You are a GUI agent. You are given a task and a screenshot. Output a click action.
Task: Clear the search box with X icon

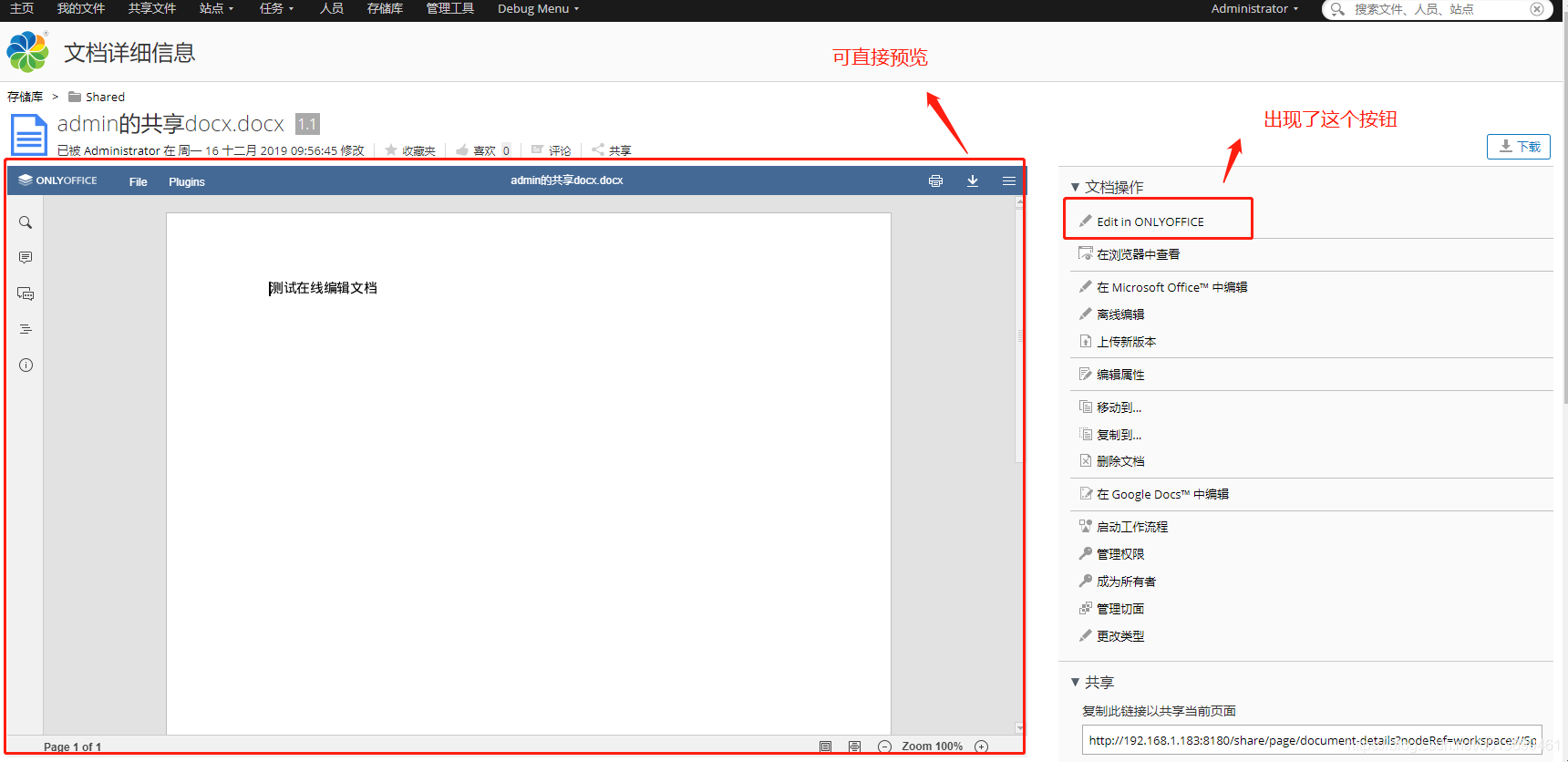(1537, 9)
